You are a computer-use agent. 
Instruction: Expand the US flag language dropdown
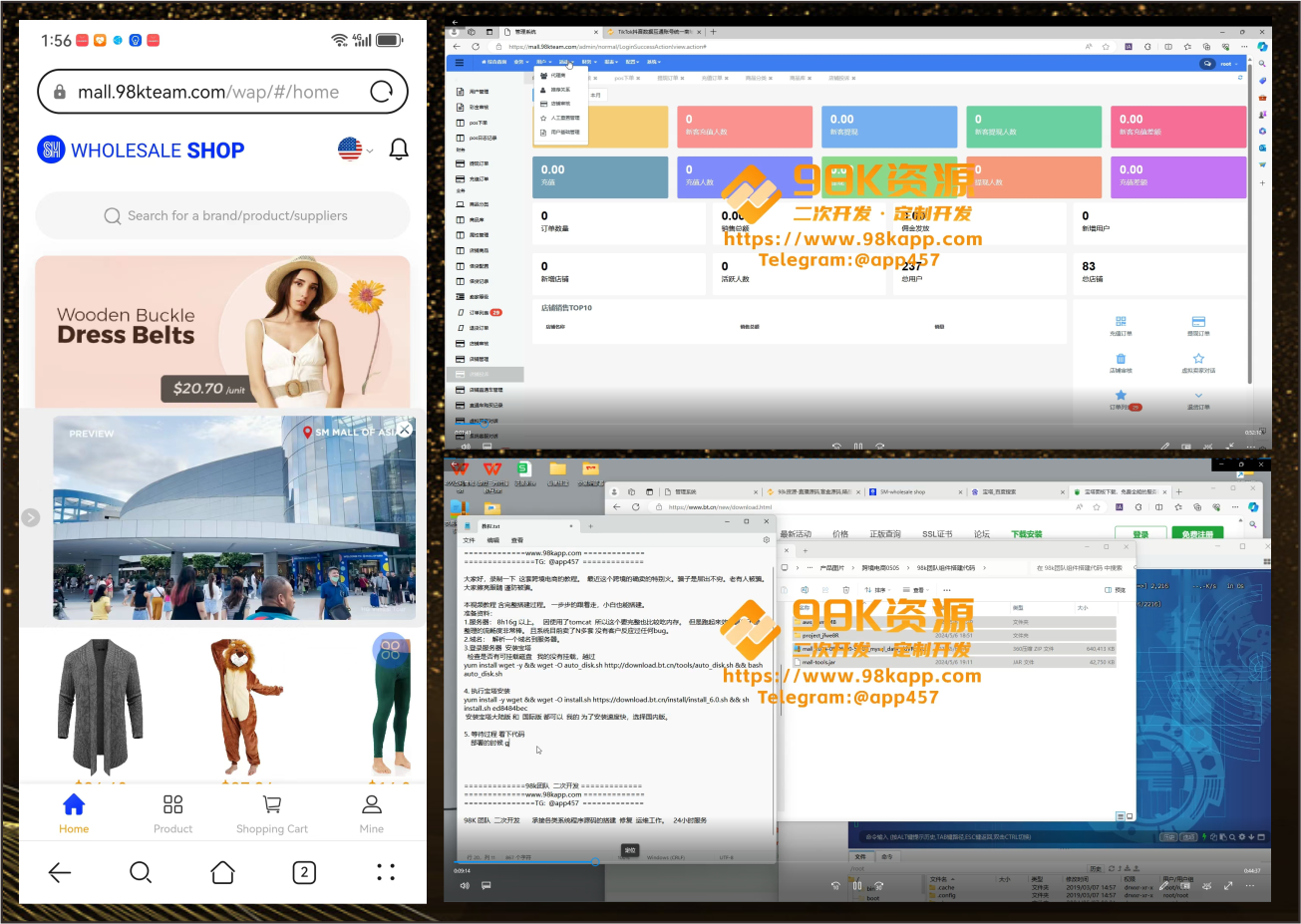tap(356, 150)
